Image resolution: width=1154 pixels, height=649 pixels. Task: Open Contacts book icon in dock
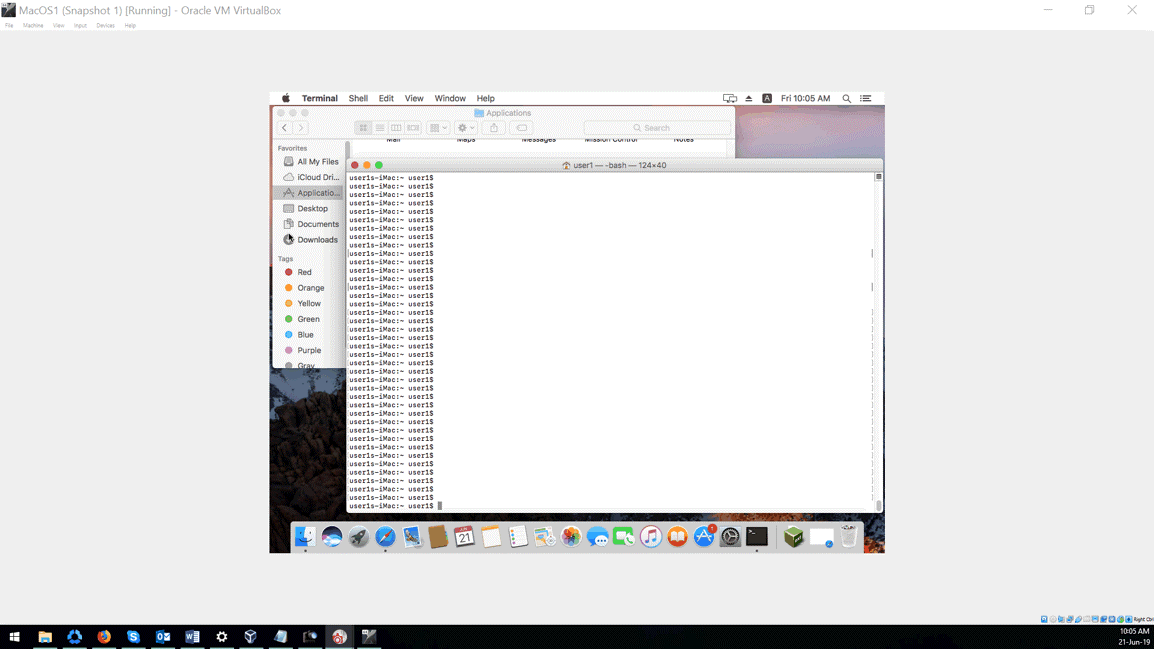(438, 536)
